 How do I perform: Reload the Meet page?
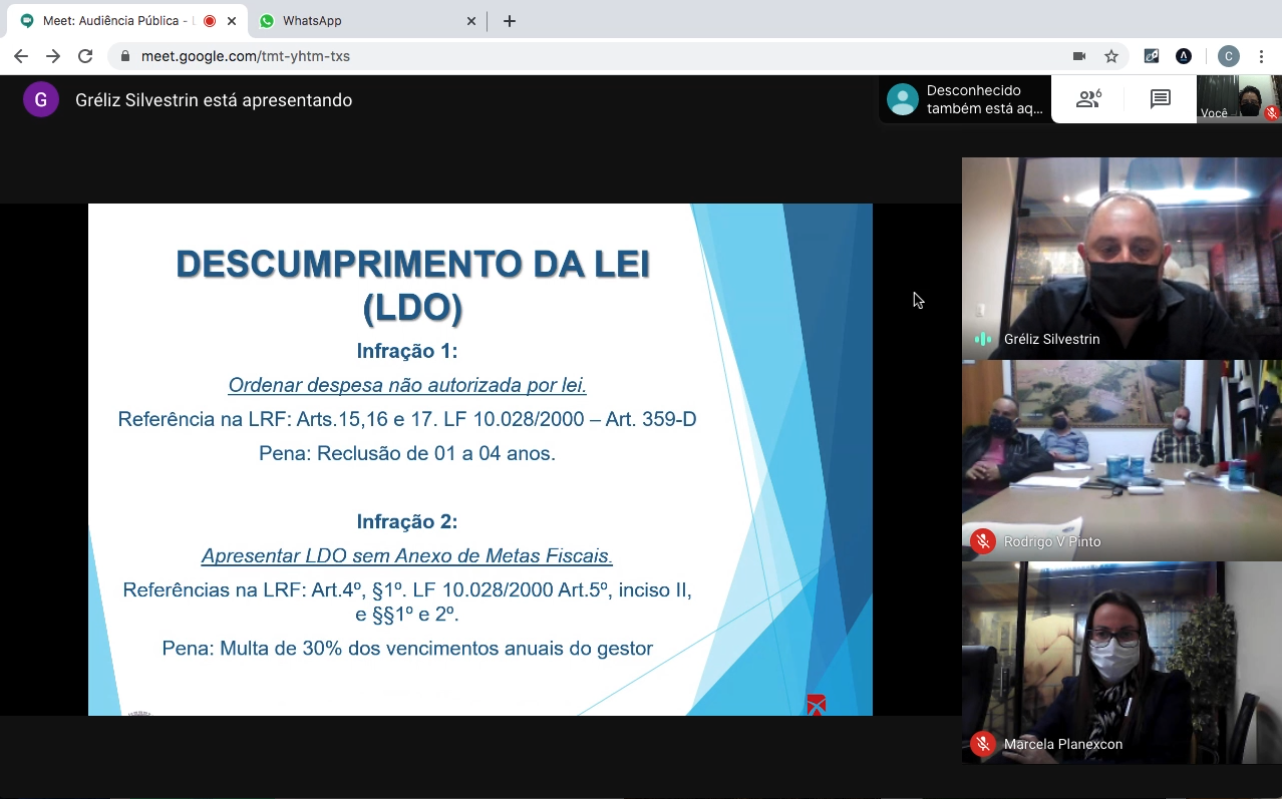click(x=85, y=56)
